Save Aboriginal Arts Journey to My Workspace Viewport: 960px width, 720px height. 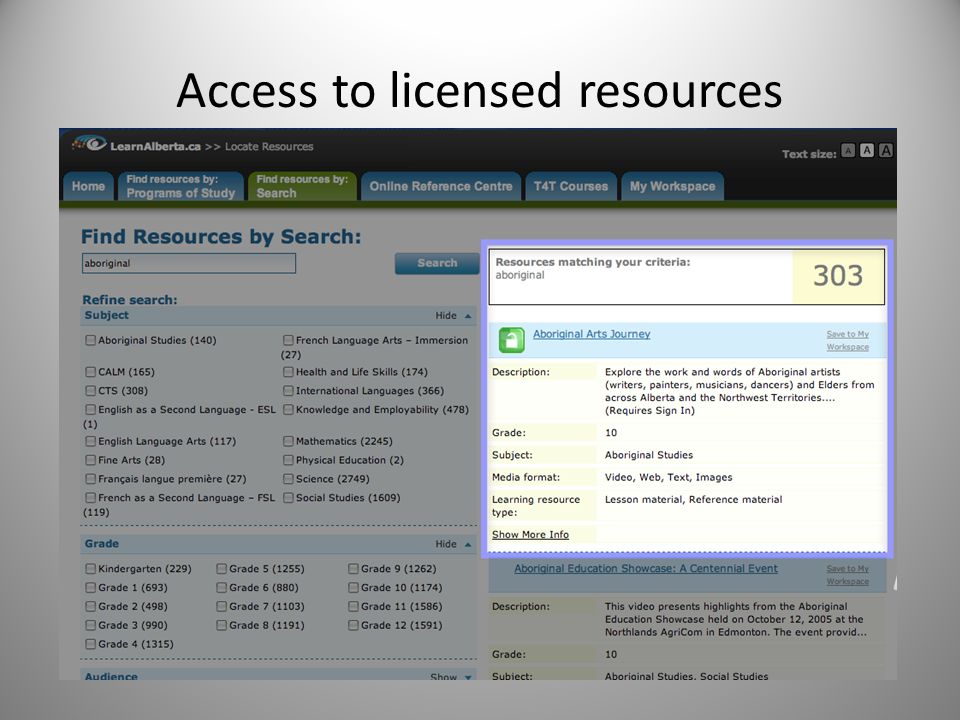click(847, 340)
